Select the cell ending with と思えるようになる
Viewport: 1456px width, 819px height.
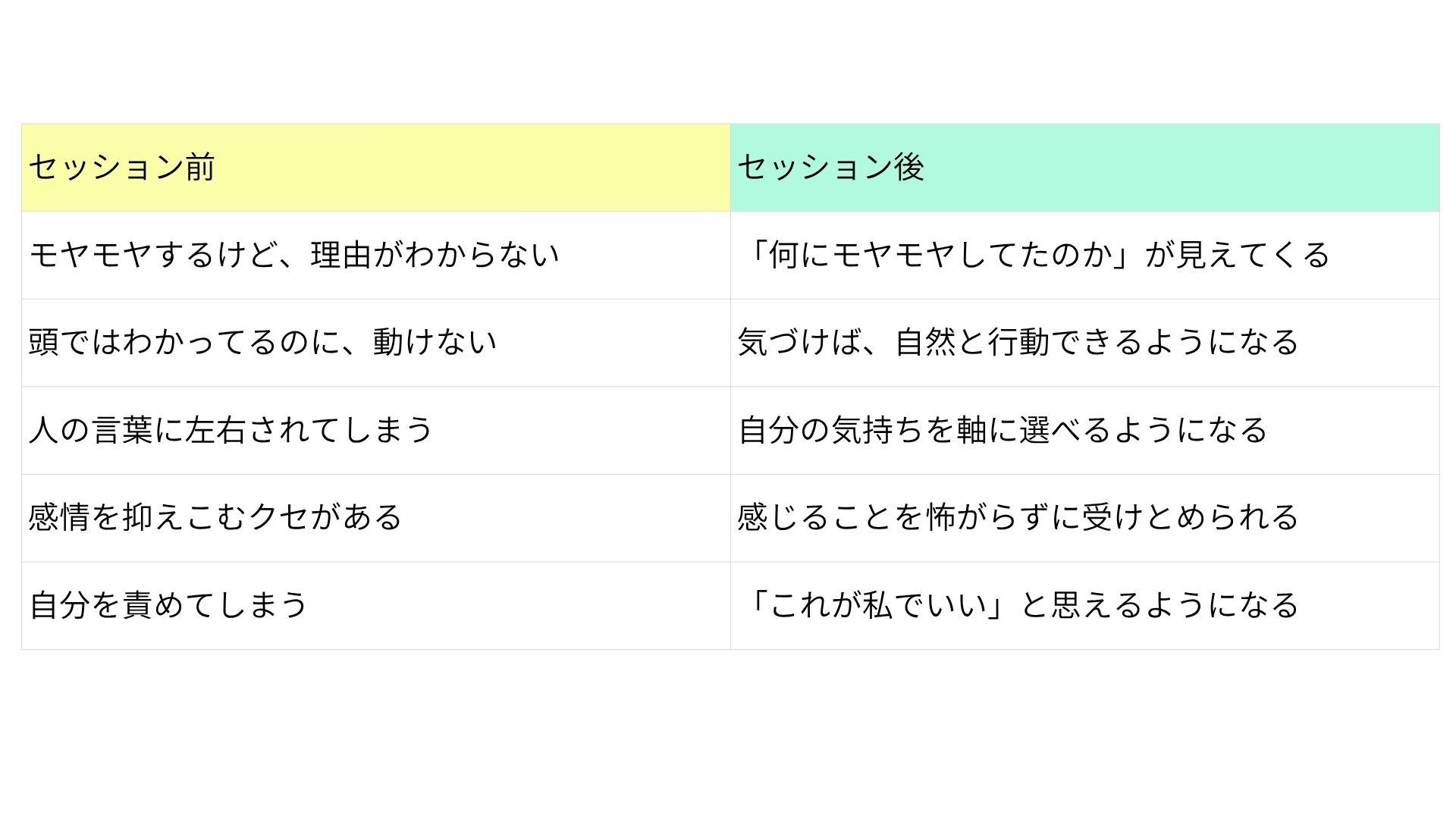1084,606
